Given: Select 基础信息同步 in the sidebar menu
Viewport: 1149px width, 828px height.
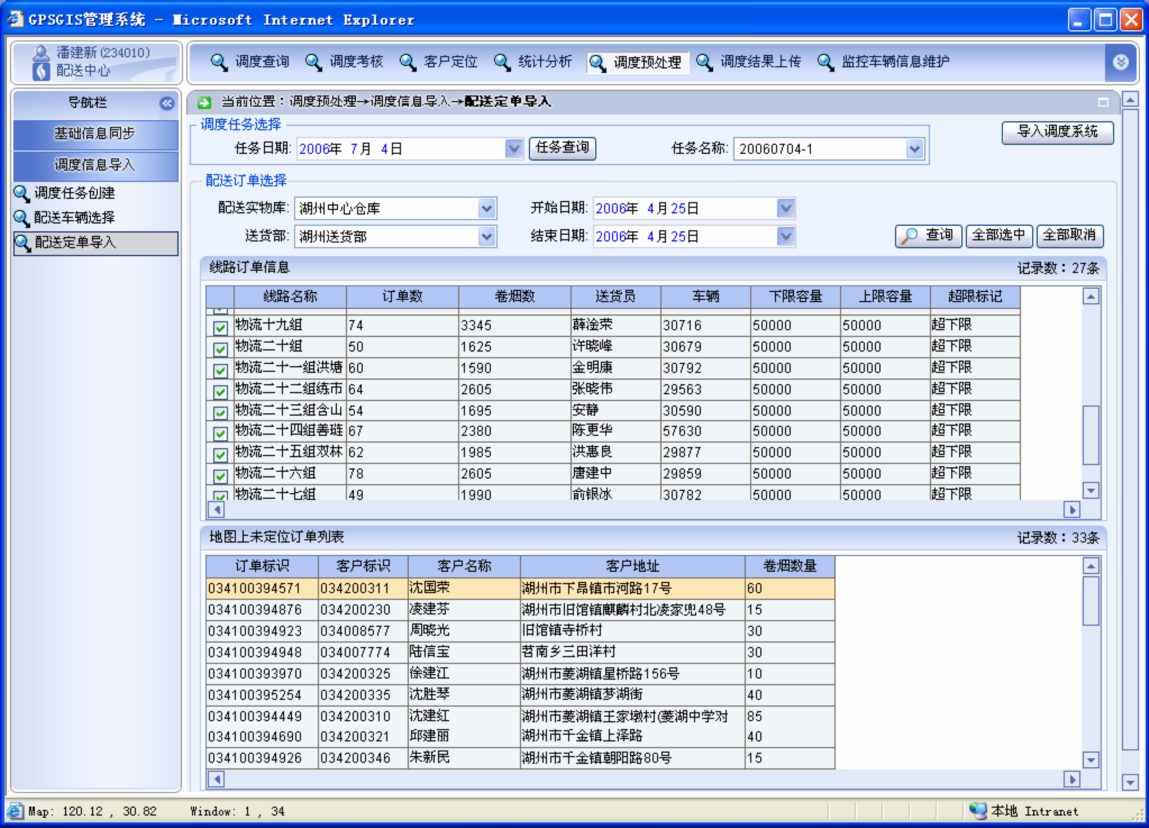Looking at the screenshot, I should tap(95, 134).
